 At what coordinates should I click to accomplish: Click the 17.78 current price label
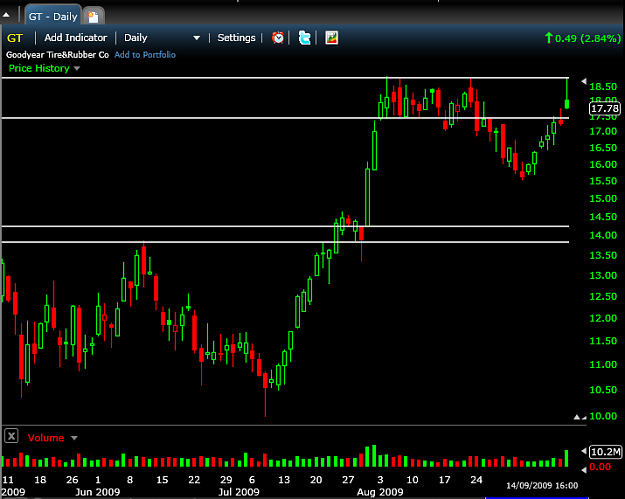tap(605, 108)
